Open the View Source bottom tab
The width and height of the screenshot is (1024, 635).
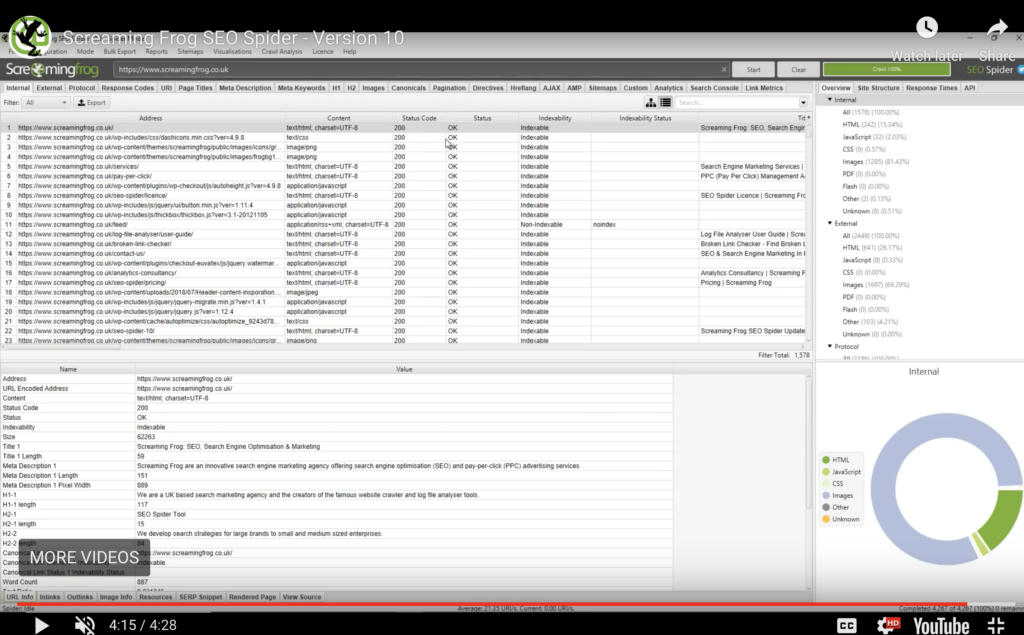coord(302,597)
